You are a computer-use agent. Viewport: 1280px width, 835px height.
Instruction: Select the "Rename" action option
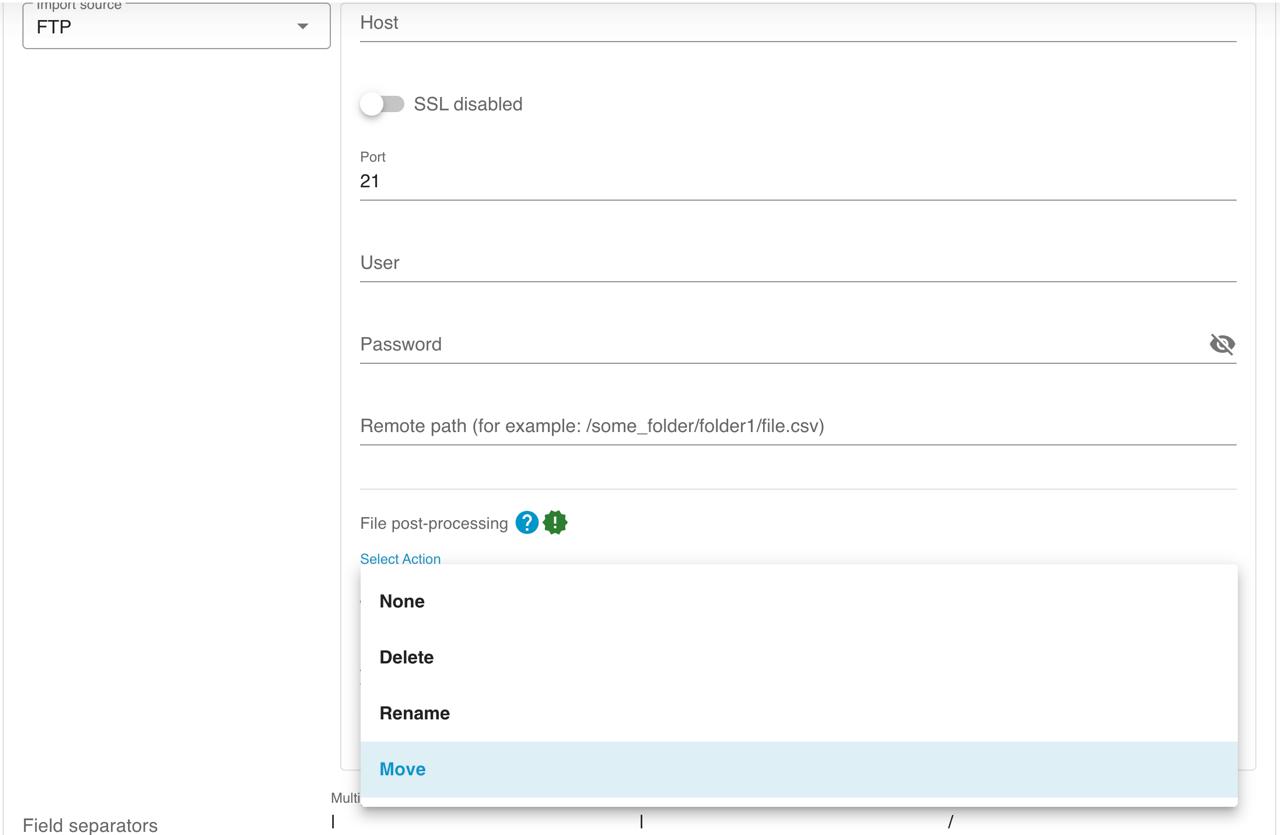point(414,713)
